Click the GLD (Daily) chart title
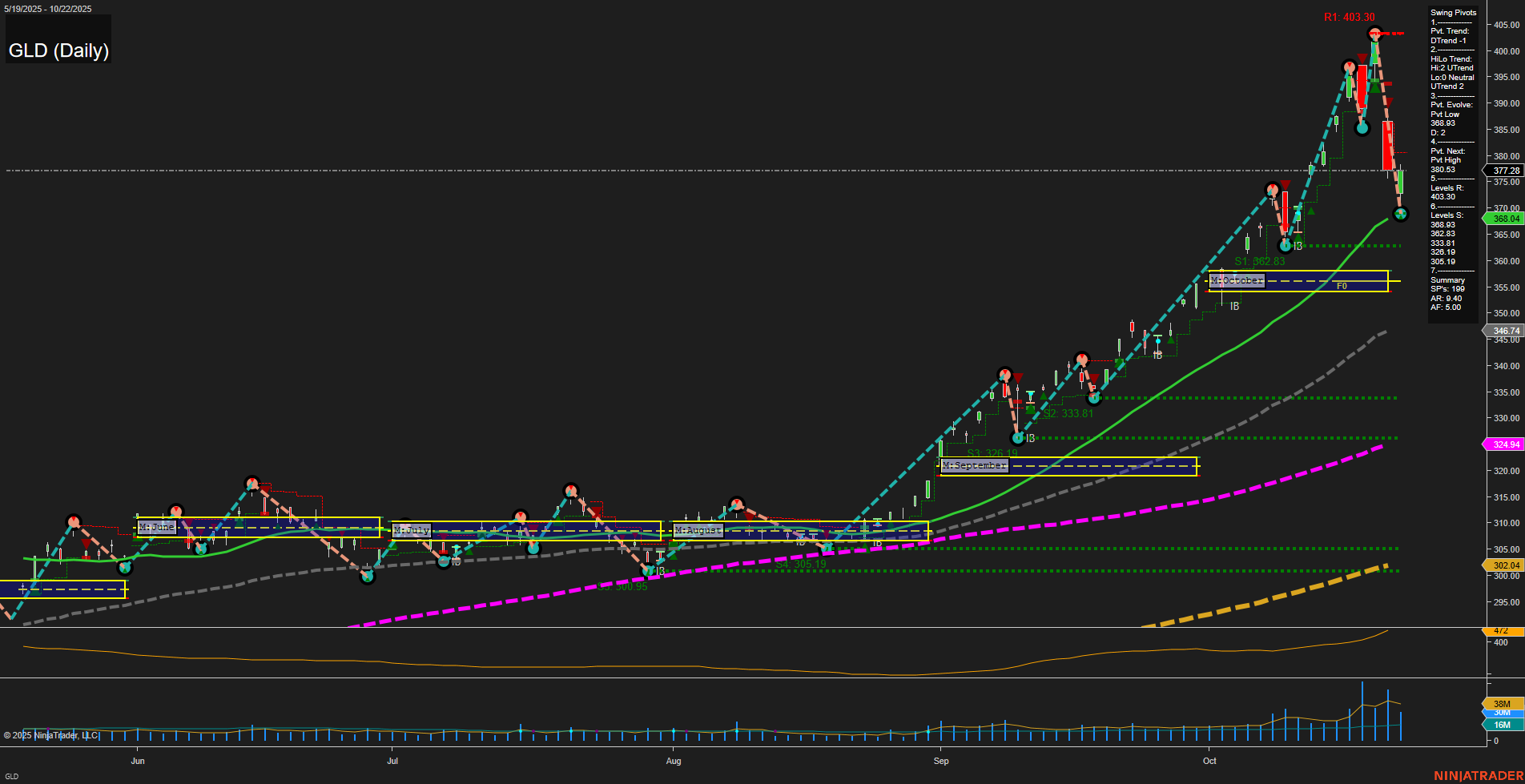Image resolution: width=1525 pixels, height=784 pixels. [58, 50]
